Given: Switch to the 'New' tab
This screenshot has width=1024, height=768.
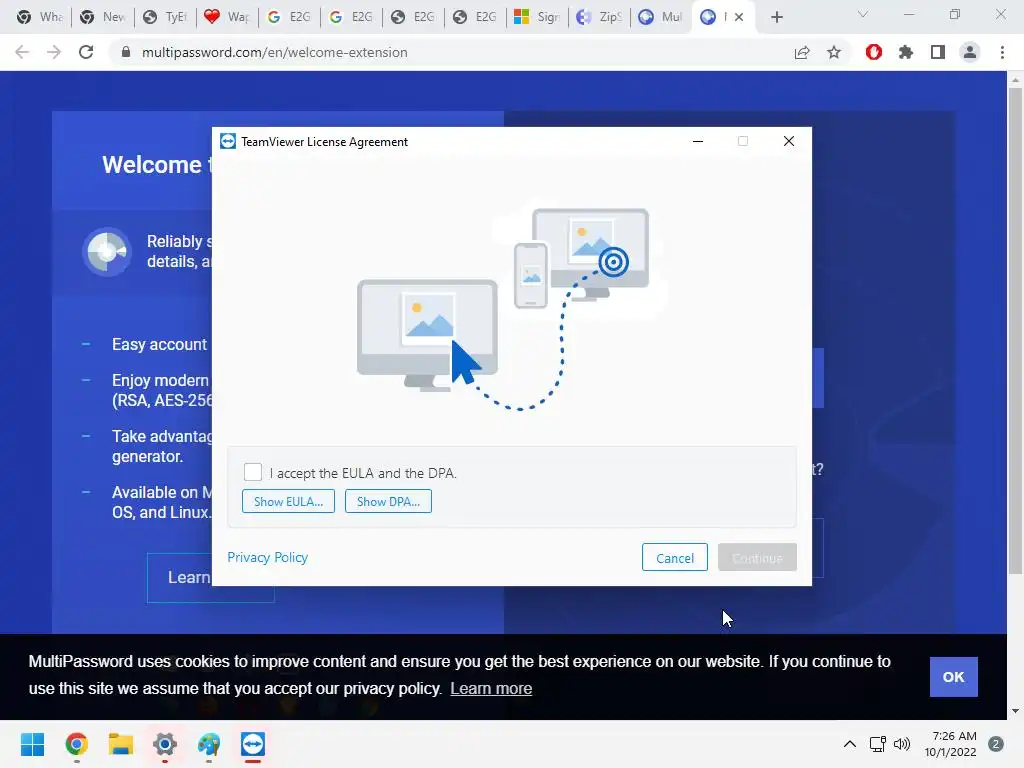Looking at the screenshot, I should 103,17.
